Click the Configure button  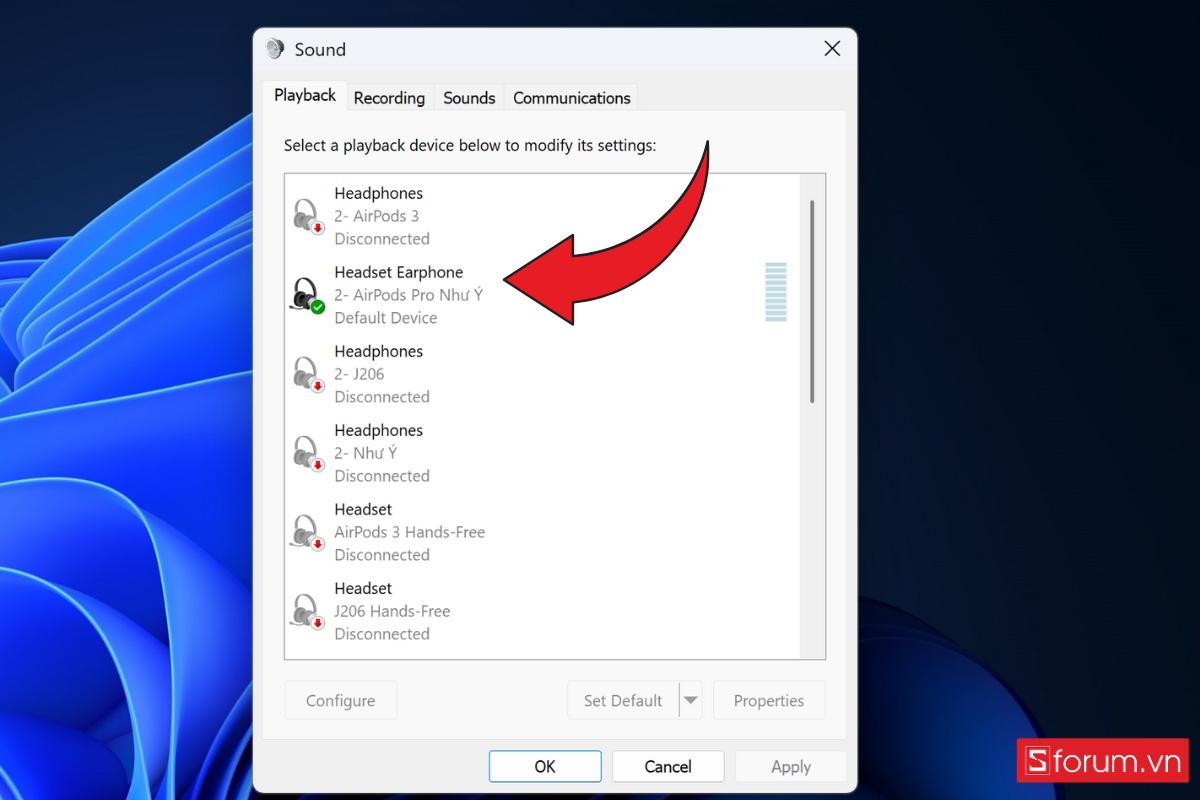(x=340, y=700)
